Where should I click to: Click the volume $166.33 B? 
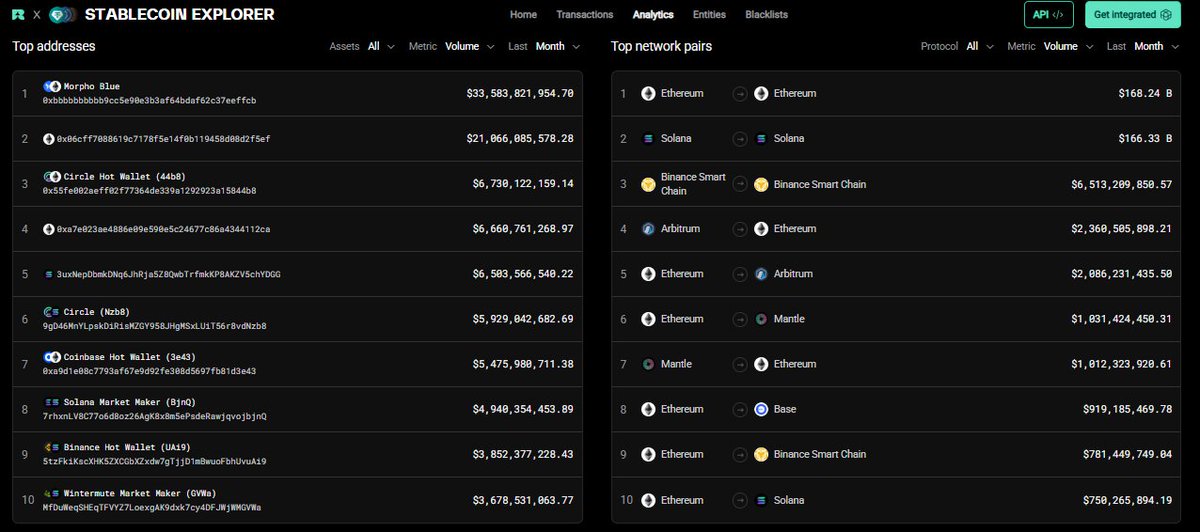[x=1145, y=139]
